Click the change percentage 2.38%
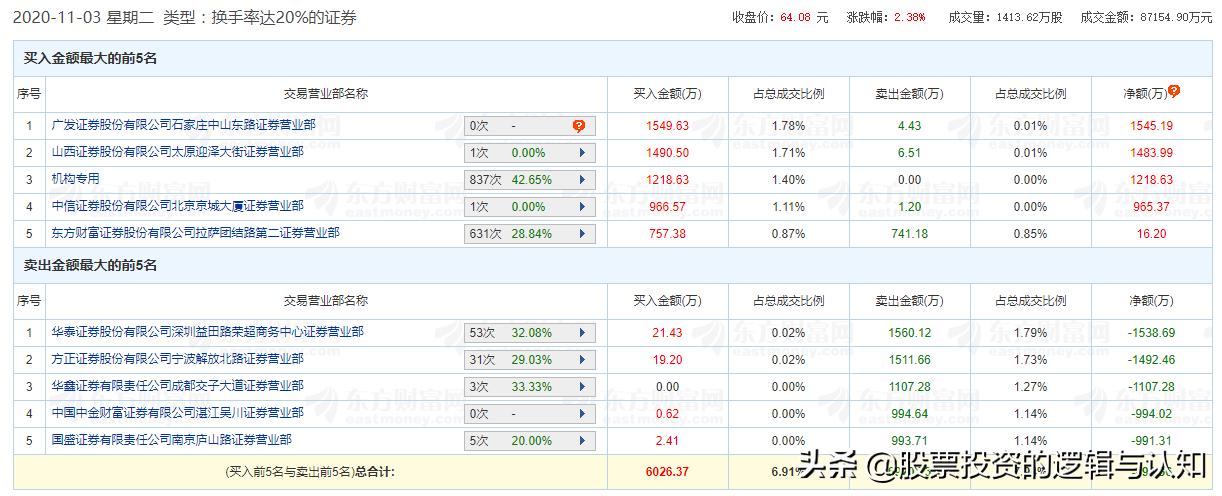1222x496 pixels. tap(908, 17)
